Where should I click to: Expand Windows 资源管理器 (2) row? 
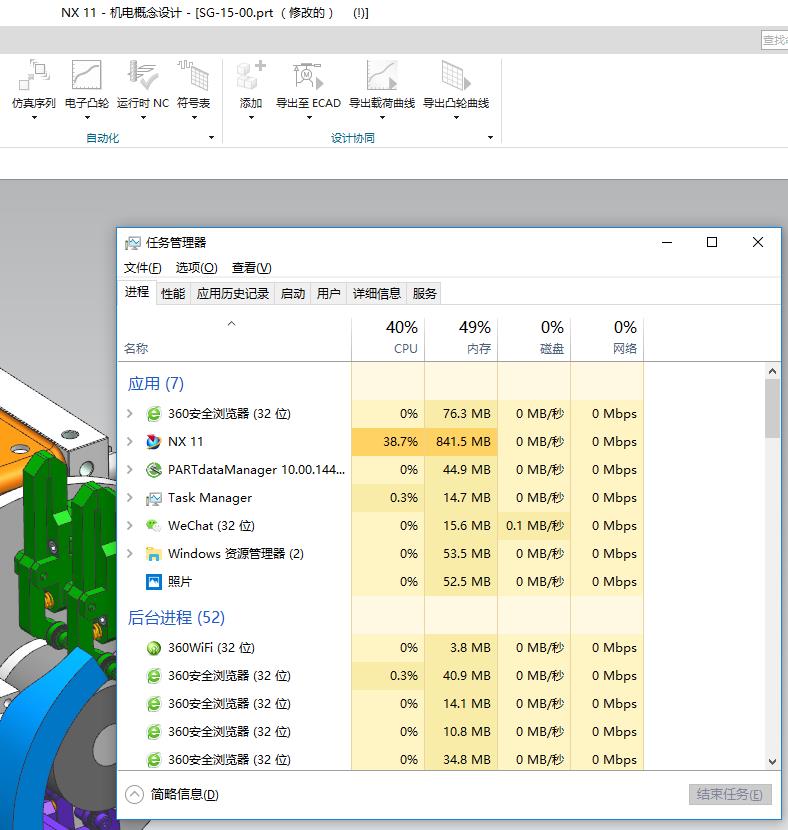point(130,553)
